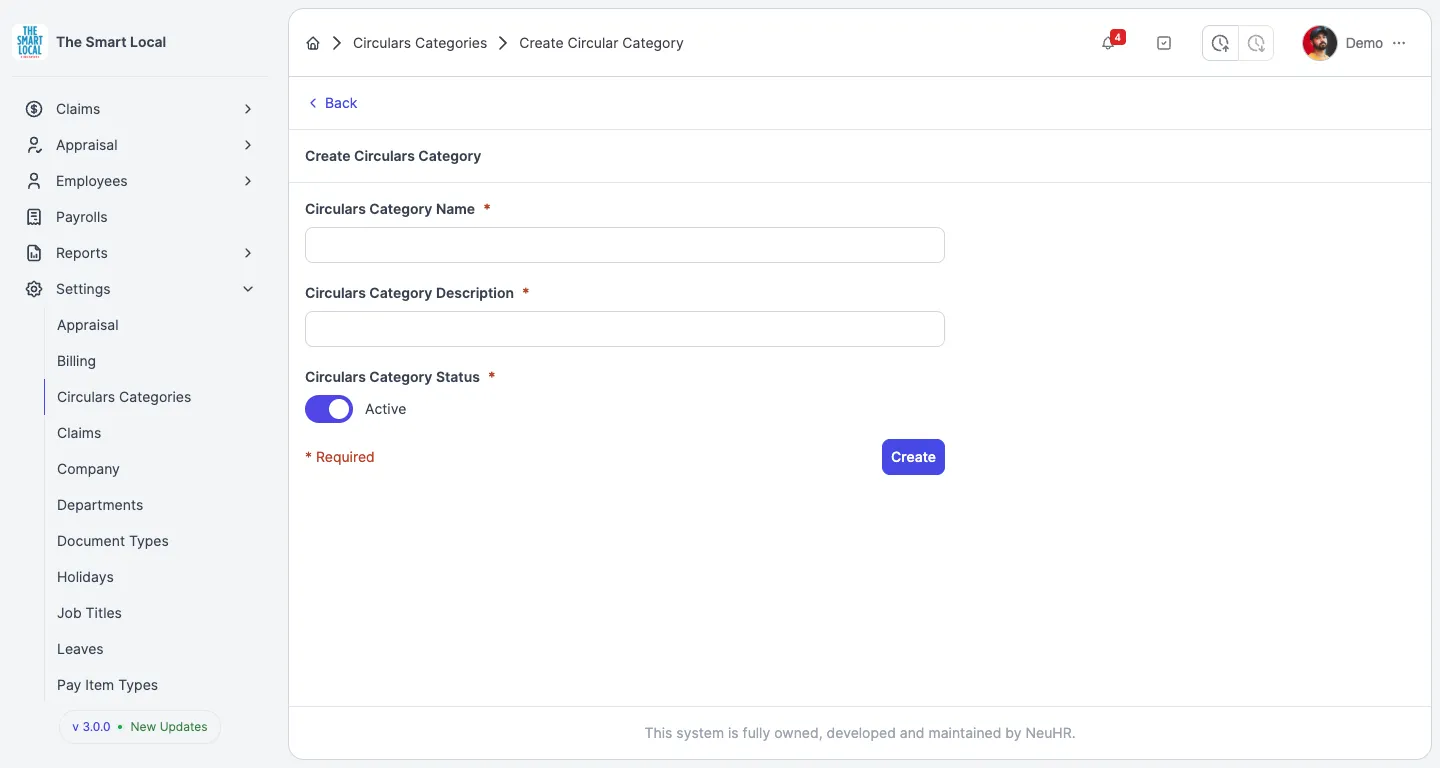Click The Smart Local company name
Viewport: 1440px width, 768px height.
111,42
